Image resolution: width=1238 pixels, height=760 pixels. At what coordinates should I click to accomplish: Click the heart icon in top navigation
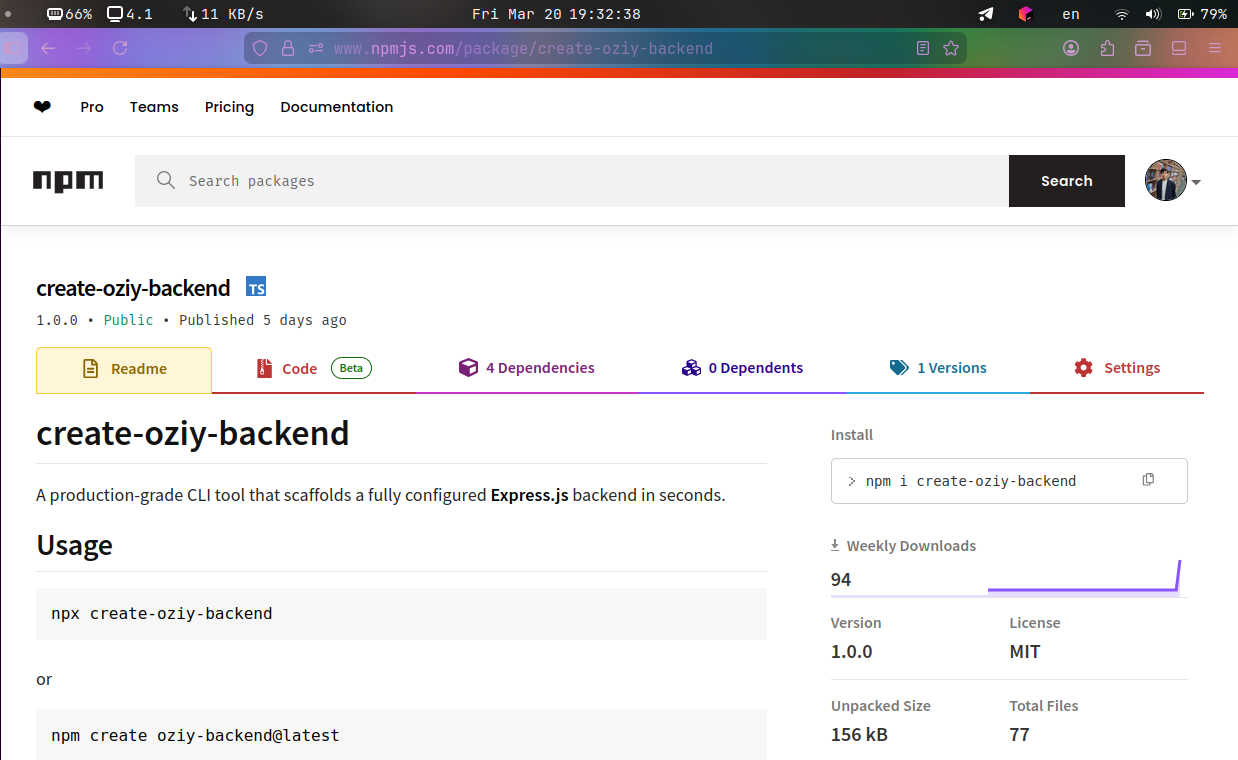tap(42, 107)
